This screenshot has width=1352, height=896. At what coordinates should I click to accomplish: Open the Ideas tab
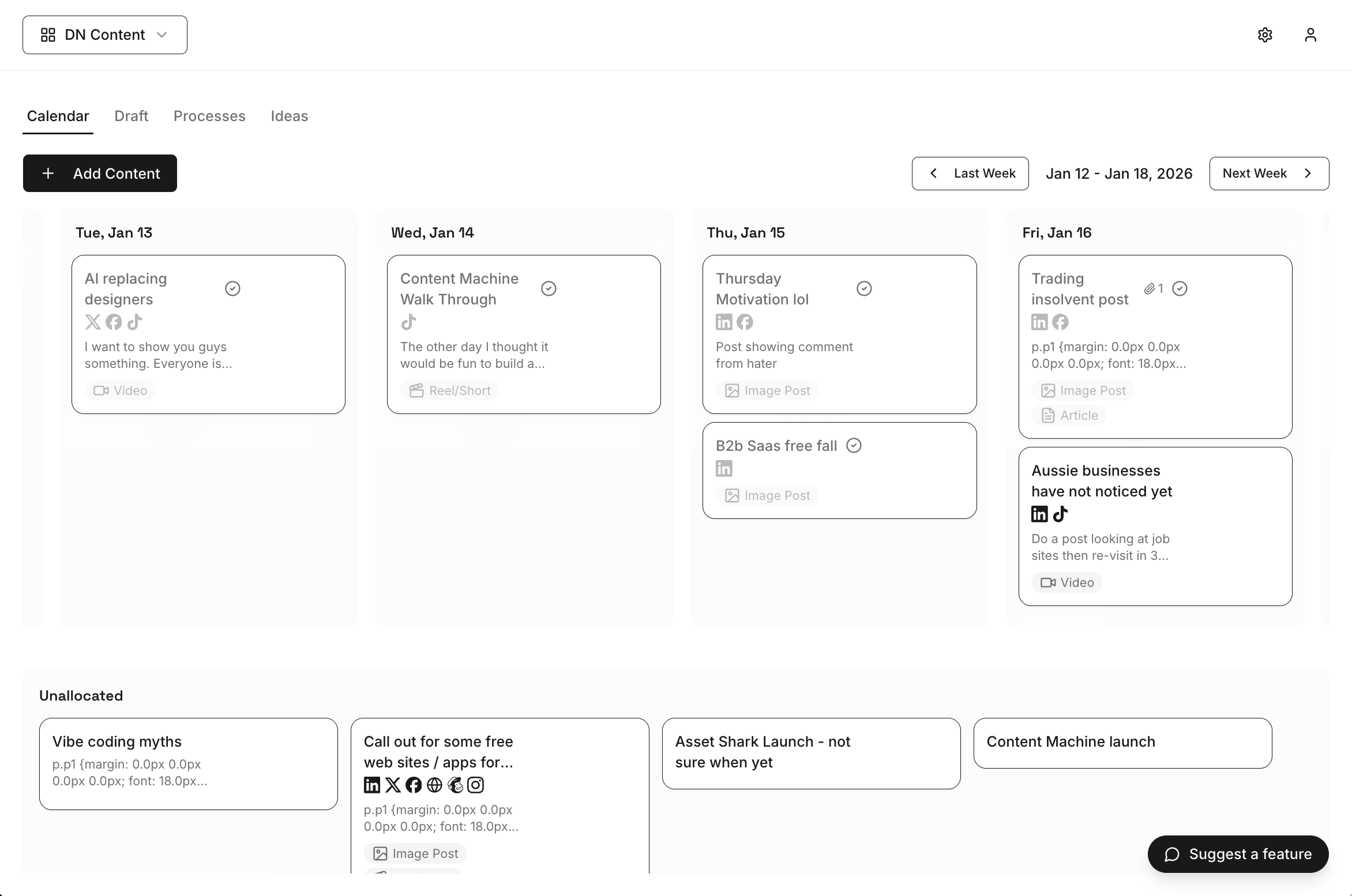coord(289,116)
